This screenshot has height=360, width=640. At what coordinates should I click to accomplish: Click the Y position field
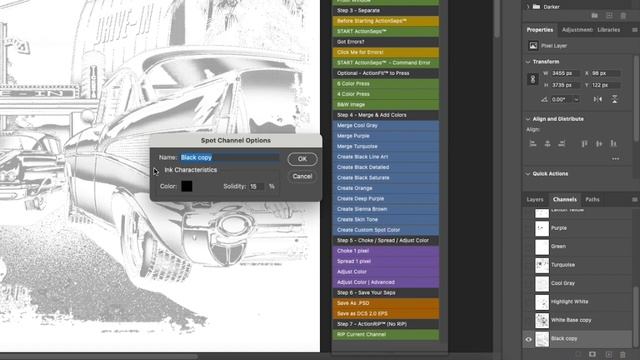point(606,85)
